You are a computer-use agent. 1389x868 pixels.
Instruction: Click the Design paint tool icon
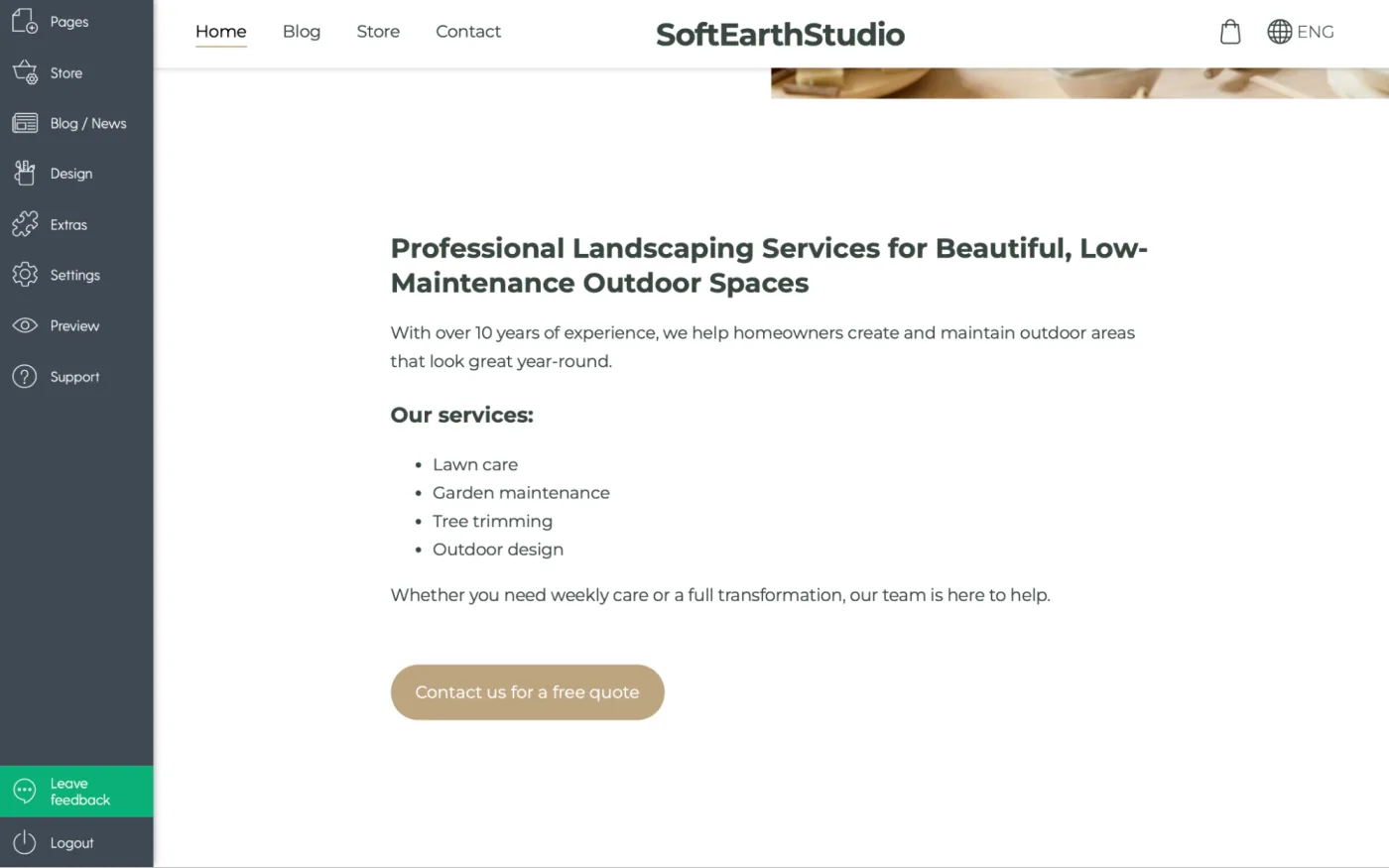[x=24, y=173]
